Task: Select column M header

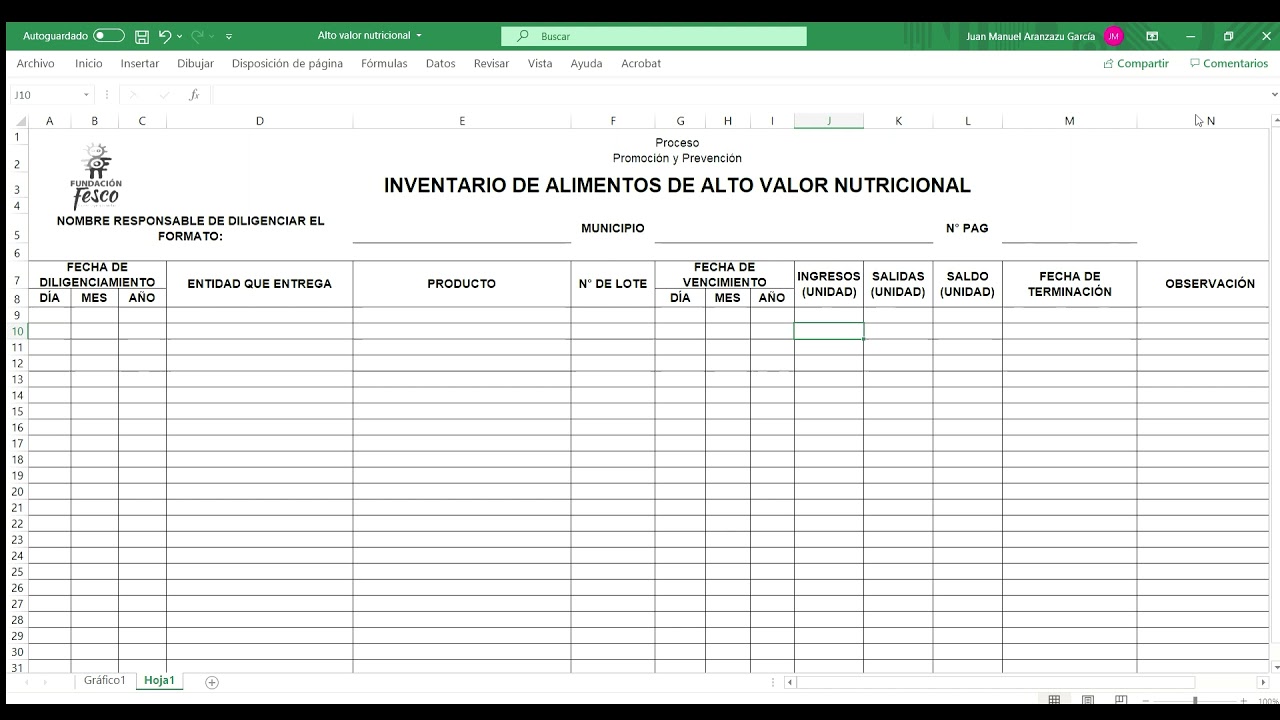Action: [x=1070, y=121]
